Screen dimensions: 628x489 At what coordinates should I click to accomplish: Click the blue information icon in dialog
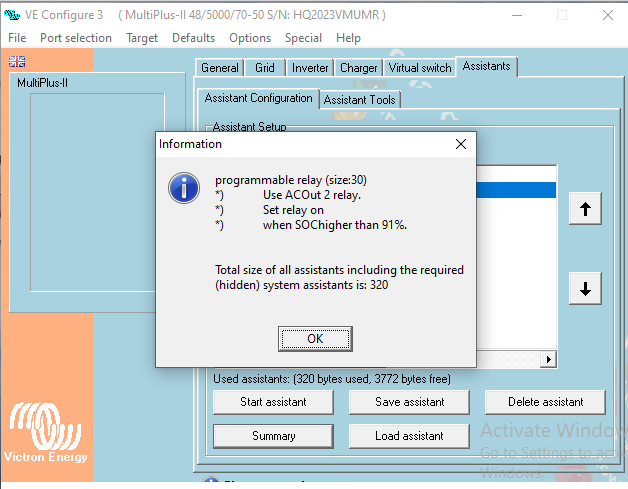[x=184, y=188]
